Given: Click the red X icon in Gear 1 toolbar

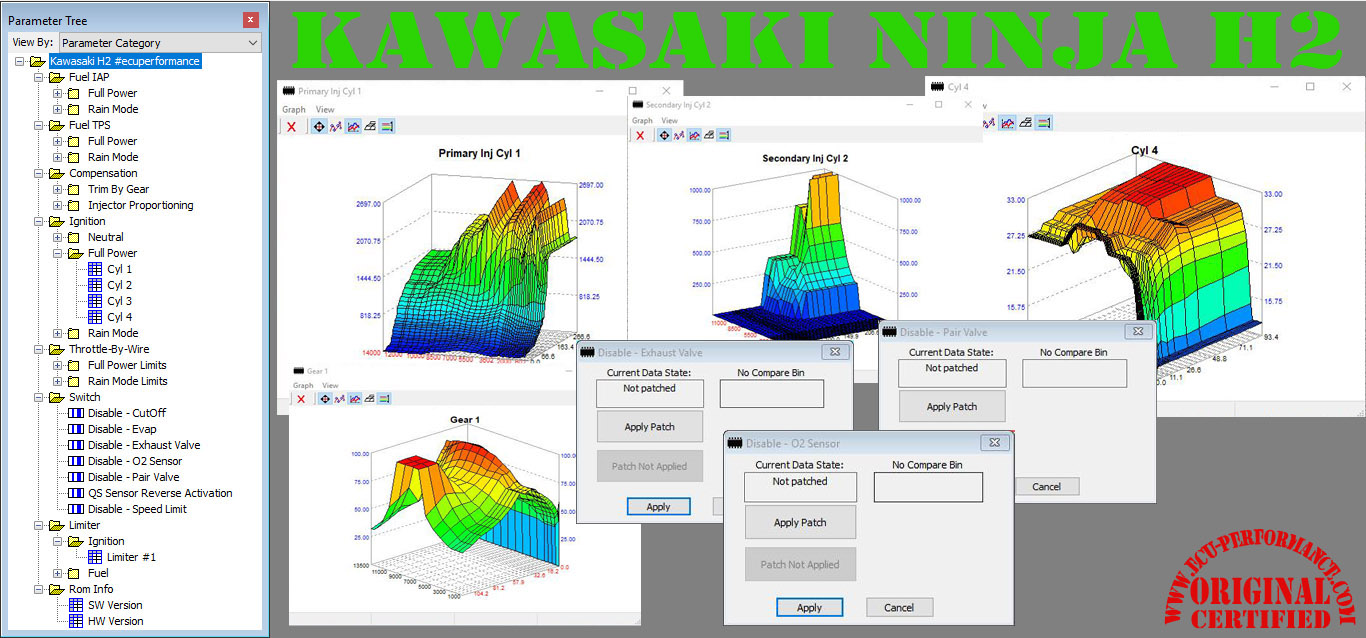Looking at the screenshot, I should point(300,399).
